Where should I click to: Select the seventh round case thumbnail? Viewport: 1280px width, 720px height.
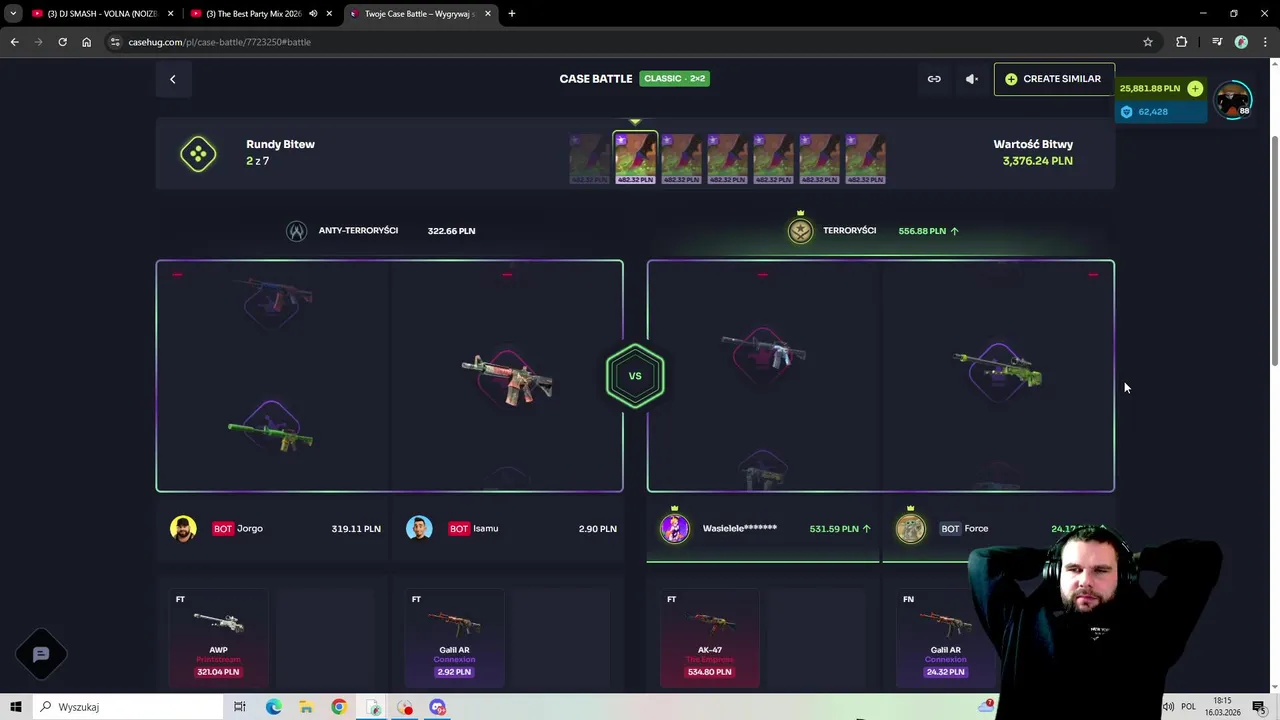pos(865,159)
